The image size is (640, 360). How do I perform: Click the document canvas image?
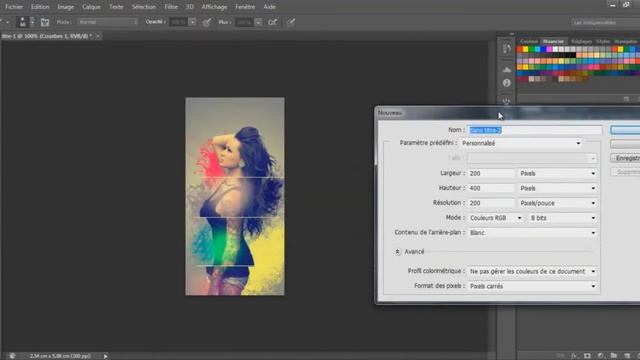coord(235,196)
